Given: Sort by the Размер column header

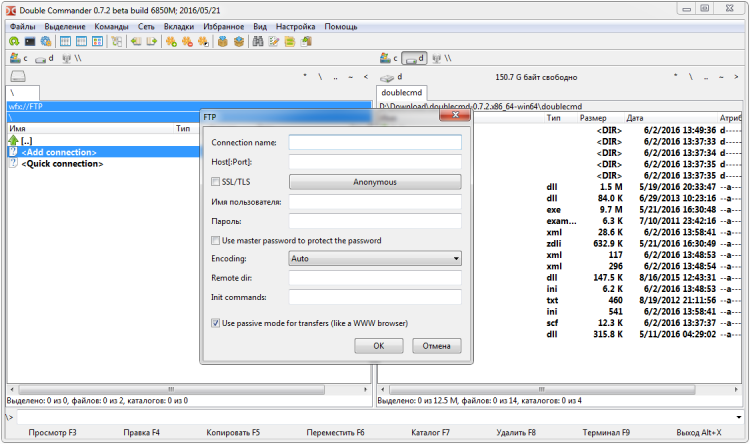Looking at the screenshot, I should coord(593,118).
